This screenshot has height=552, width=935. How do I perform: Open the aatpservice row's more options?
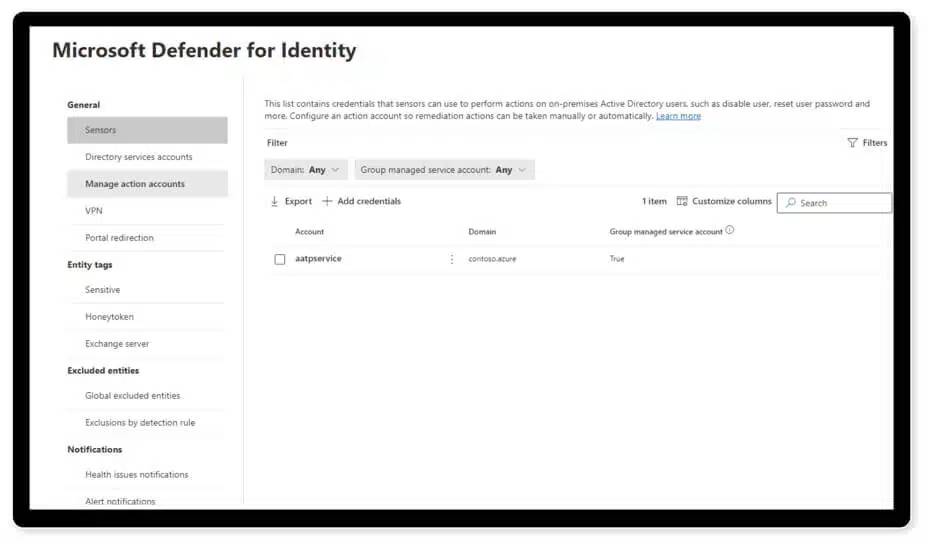451,259
